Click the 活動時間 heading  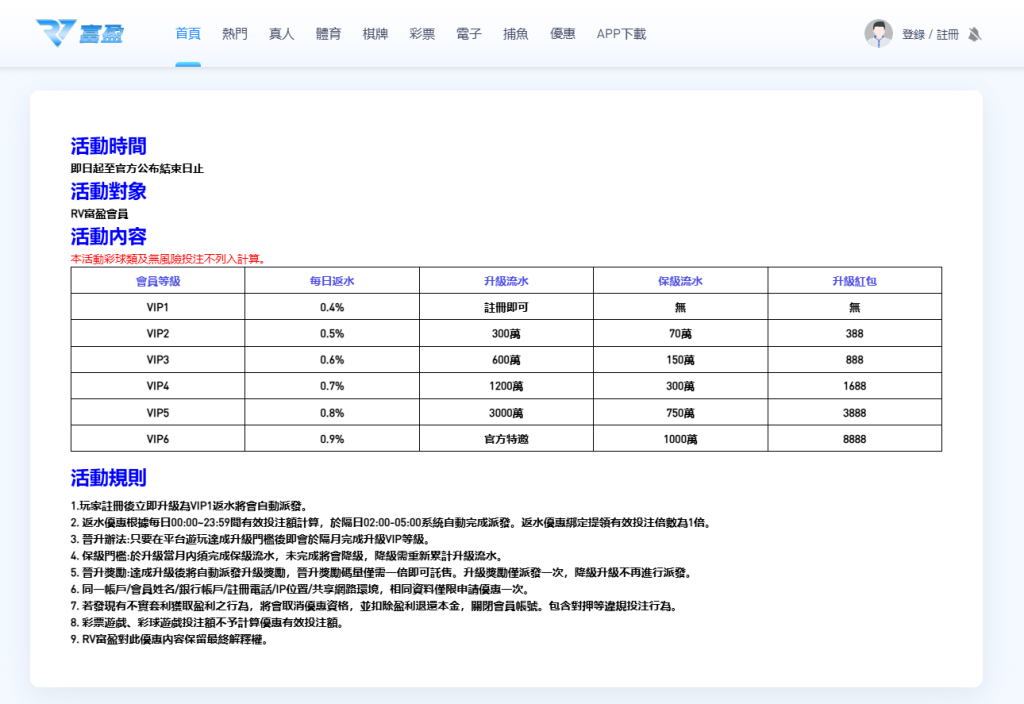pyautogui.click(x=107, y=146)
